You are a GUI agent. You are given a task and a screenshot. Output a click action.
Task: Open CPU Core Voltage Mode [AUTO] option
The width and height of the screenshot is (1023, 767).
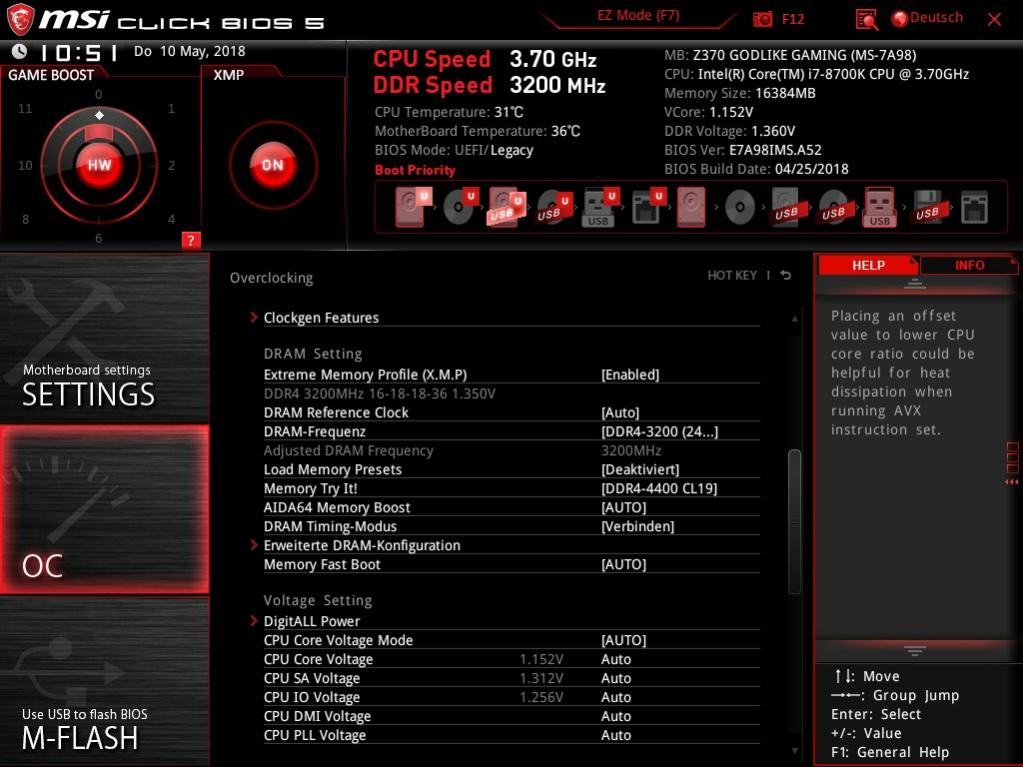pos(624,640)
